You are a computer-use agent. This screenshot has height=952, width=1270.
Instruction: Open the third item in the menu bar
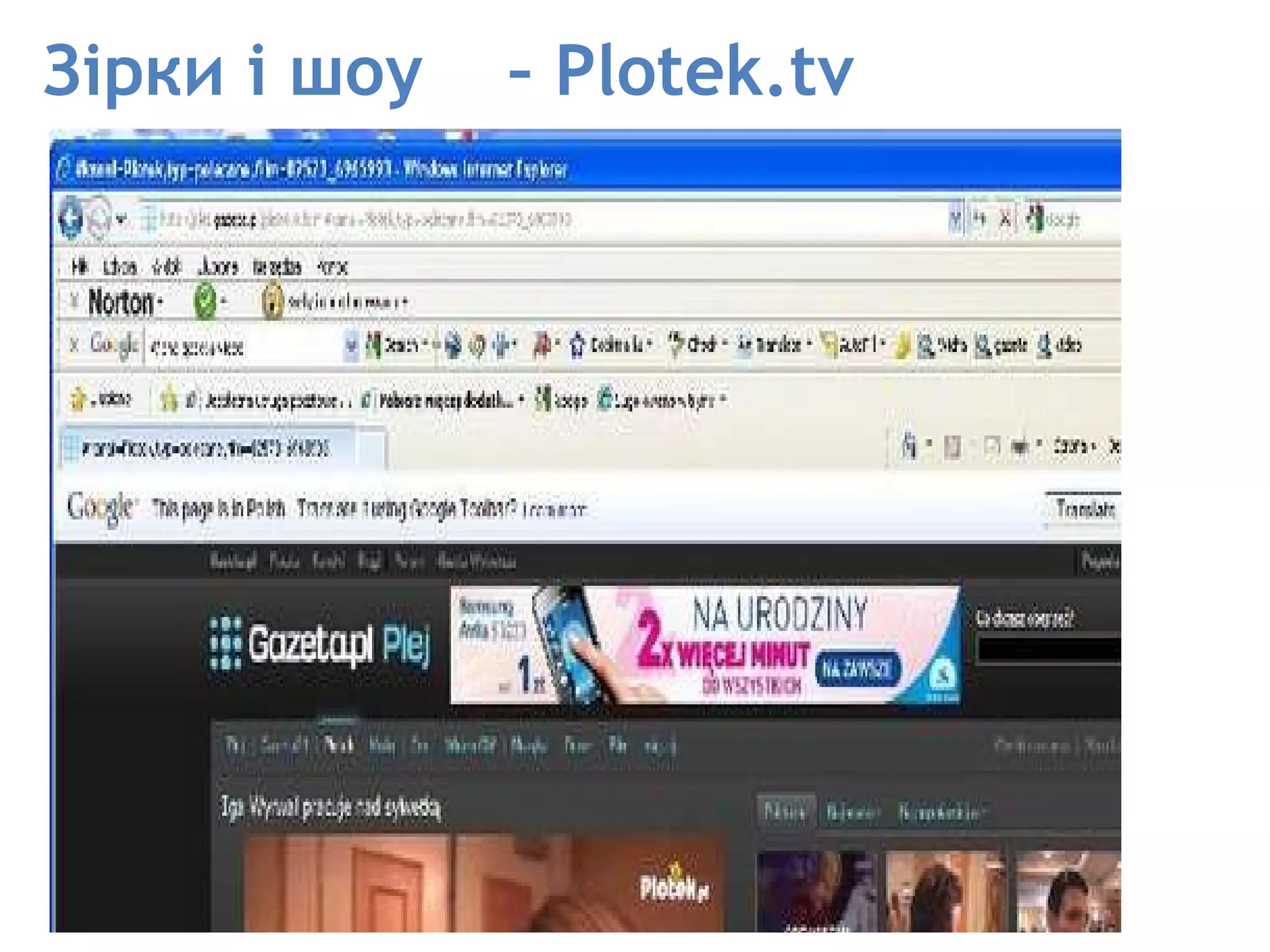pyautogui.click(x=166, y=267)
